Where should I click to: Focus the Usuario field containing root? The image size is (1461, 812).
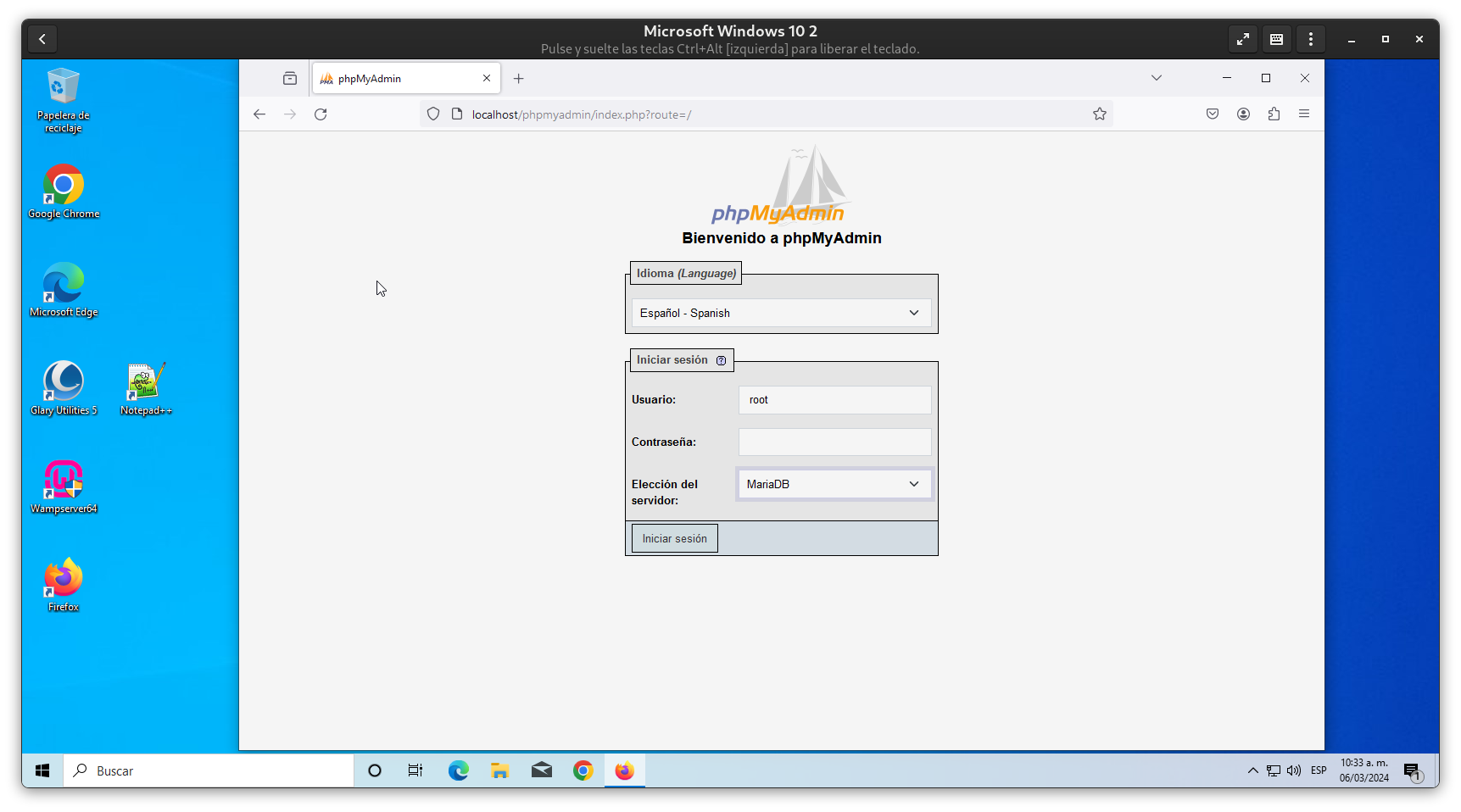point(834,400)
